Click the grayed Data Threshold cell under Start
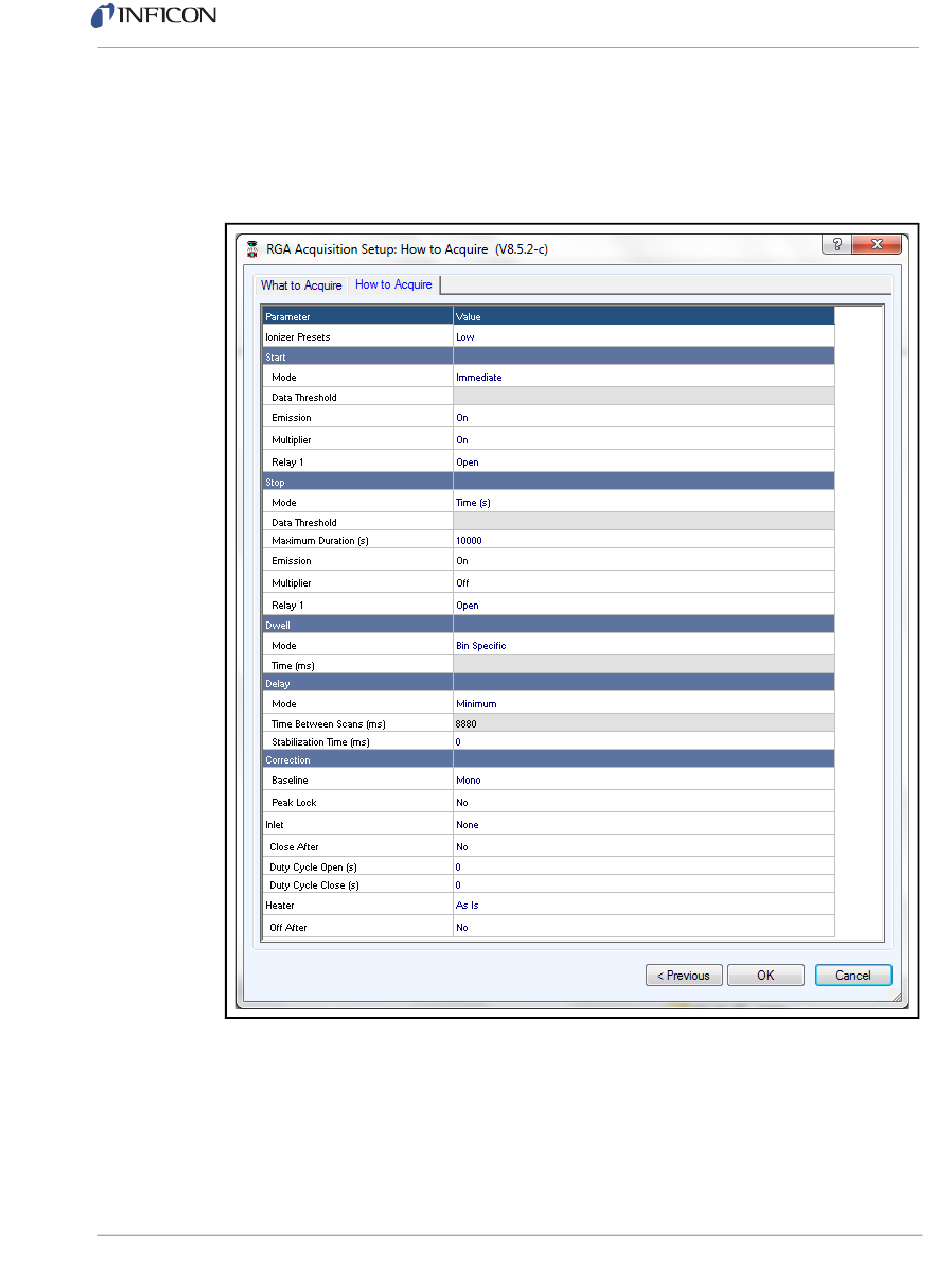This screenshot has width=950, height=1267. click(x=644, y=397)
